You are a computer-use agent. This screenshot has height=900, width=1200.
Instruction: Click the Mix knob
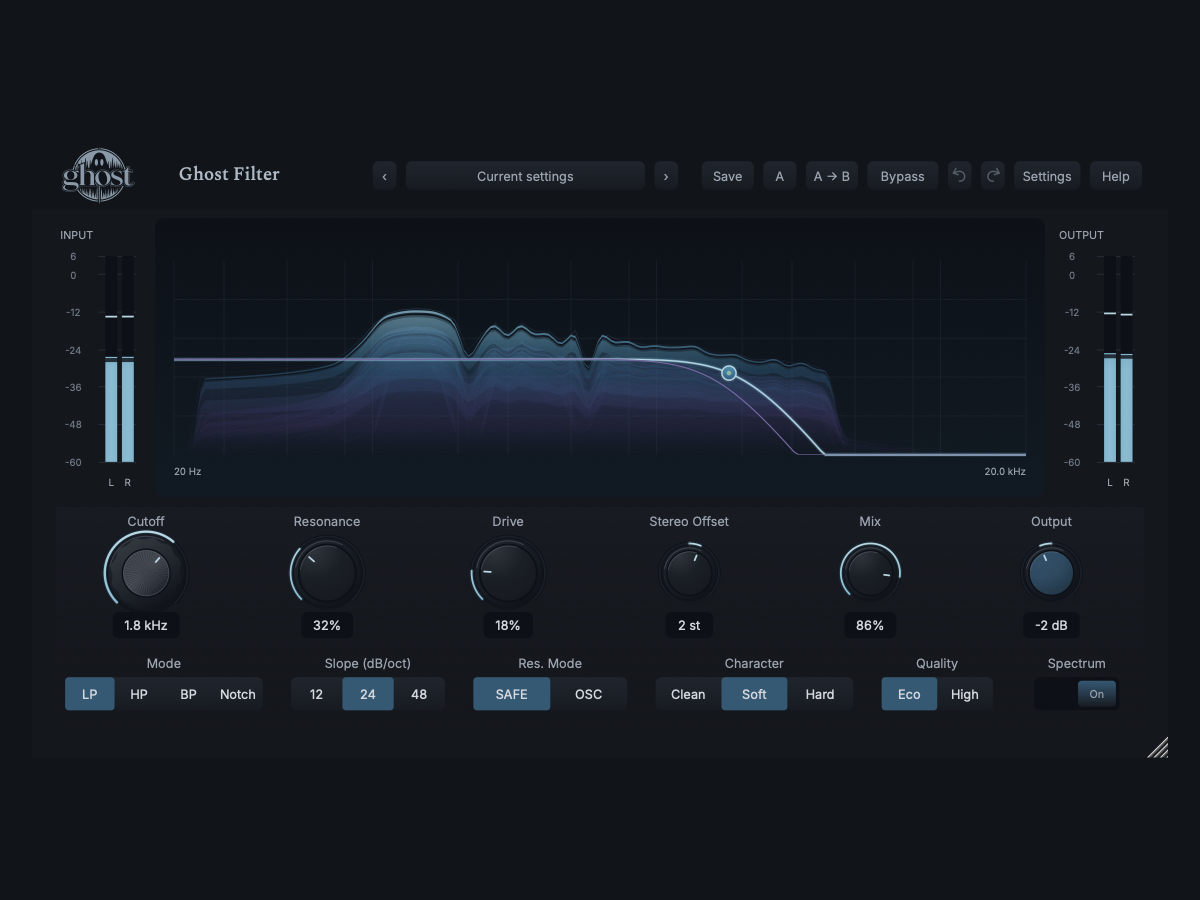click(870, 573)
